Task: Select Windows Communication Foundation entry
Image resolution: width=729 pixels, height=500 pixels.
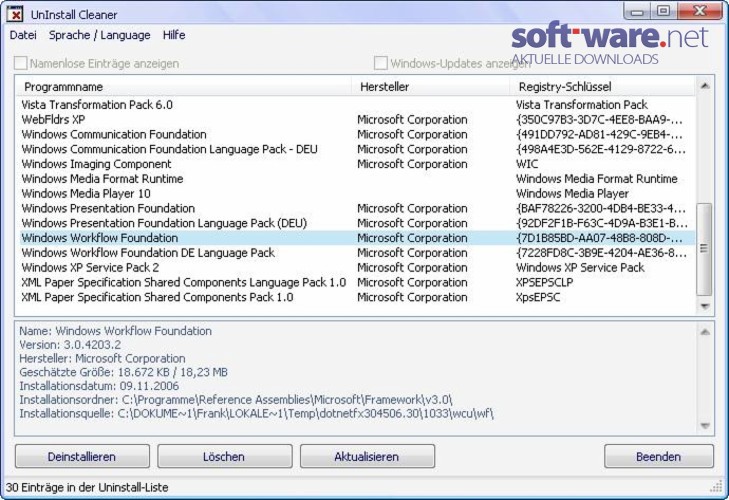Action: click(114, 134)
